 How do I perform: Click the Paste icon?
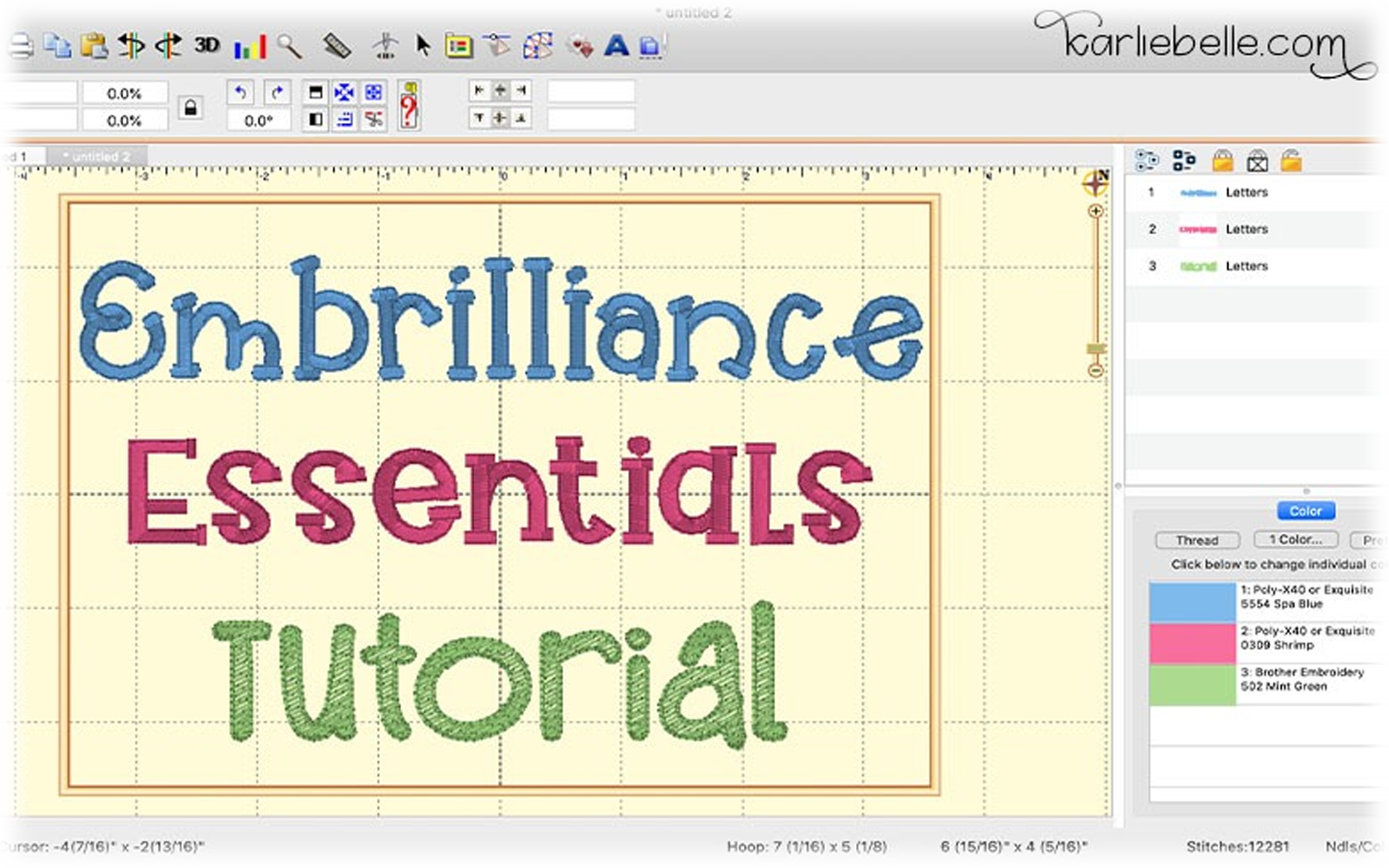click(x=95, y=46)
